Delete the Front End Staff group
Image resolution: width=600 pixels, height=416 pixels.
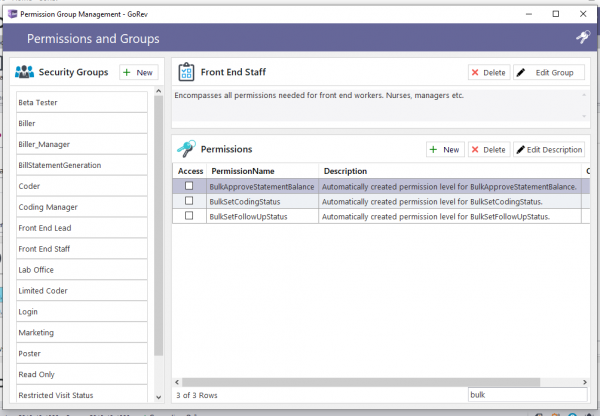(x=488, y=73)
